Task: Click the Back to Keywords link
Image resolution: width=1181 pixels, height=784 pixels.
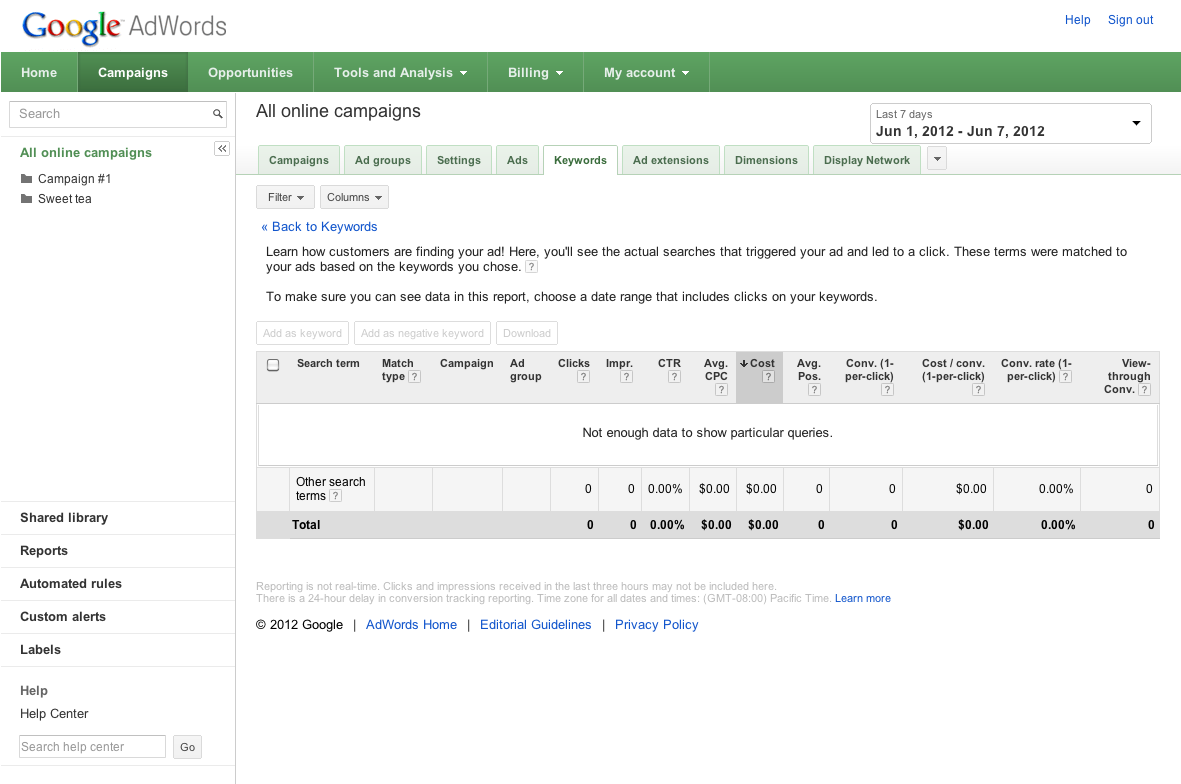Action: pyautogui.click(x=319, y=227)
